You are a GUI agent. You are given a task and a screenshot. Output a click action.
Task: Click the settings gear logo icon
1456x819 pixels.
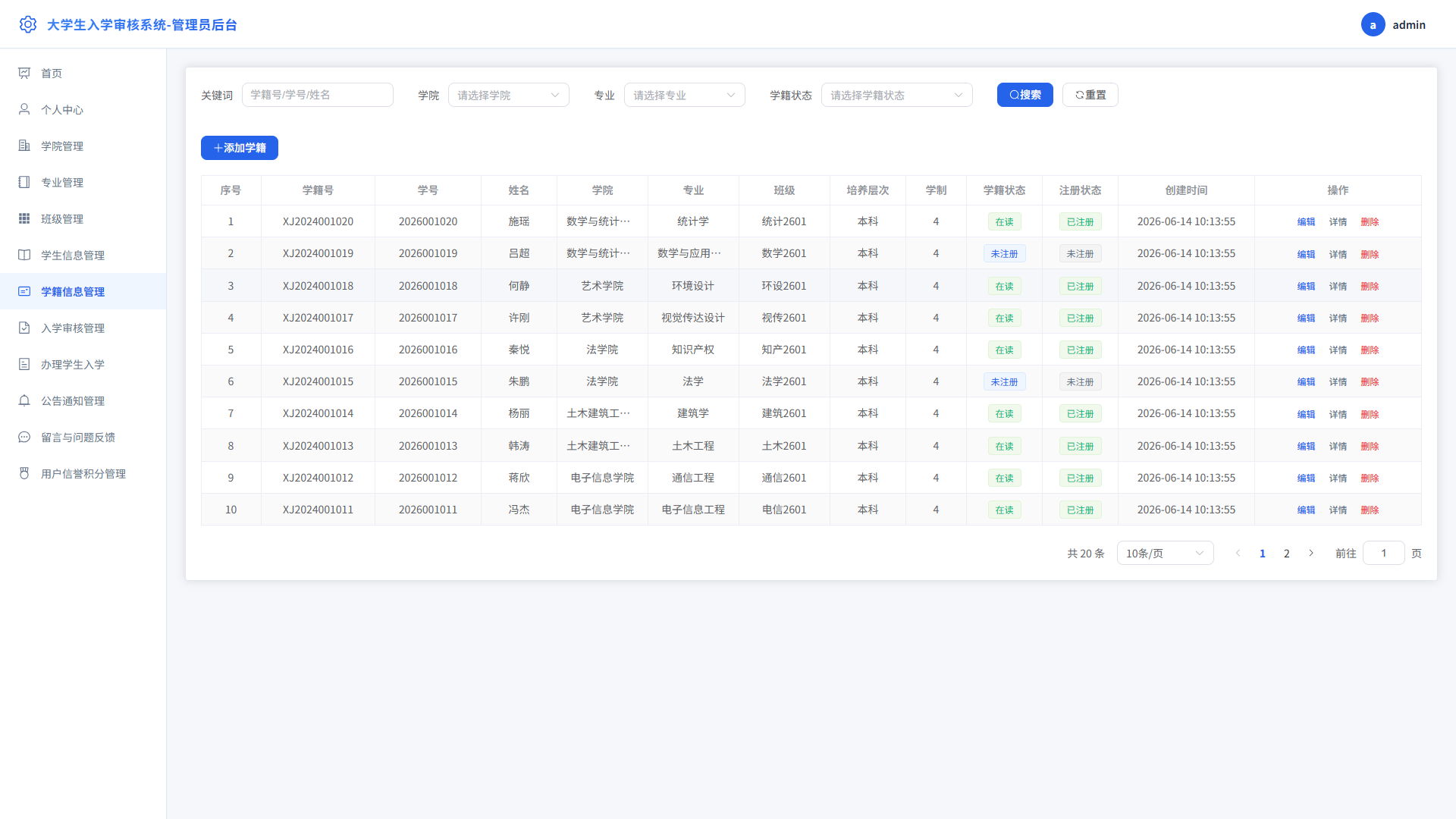28,24
